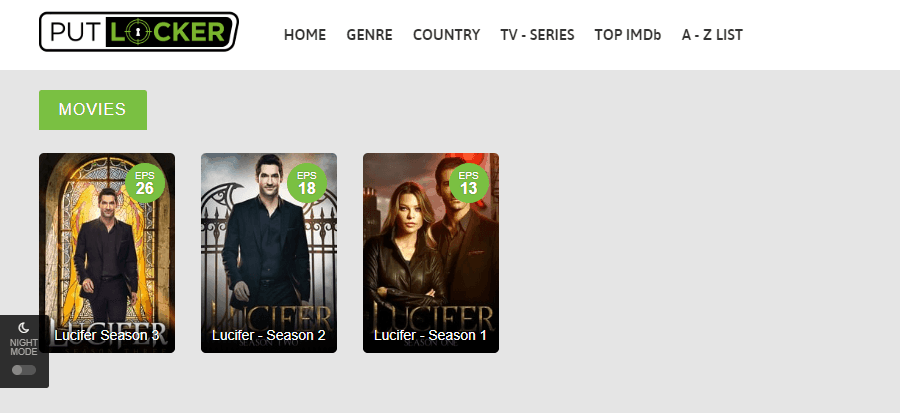Open the A - Z LIST
900x413 pixels.
pyautogui.click(x=712, y=35)
